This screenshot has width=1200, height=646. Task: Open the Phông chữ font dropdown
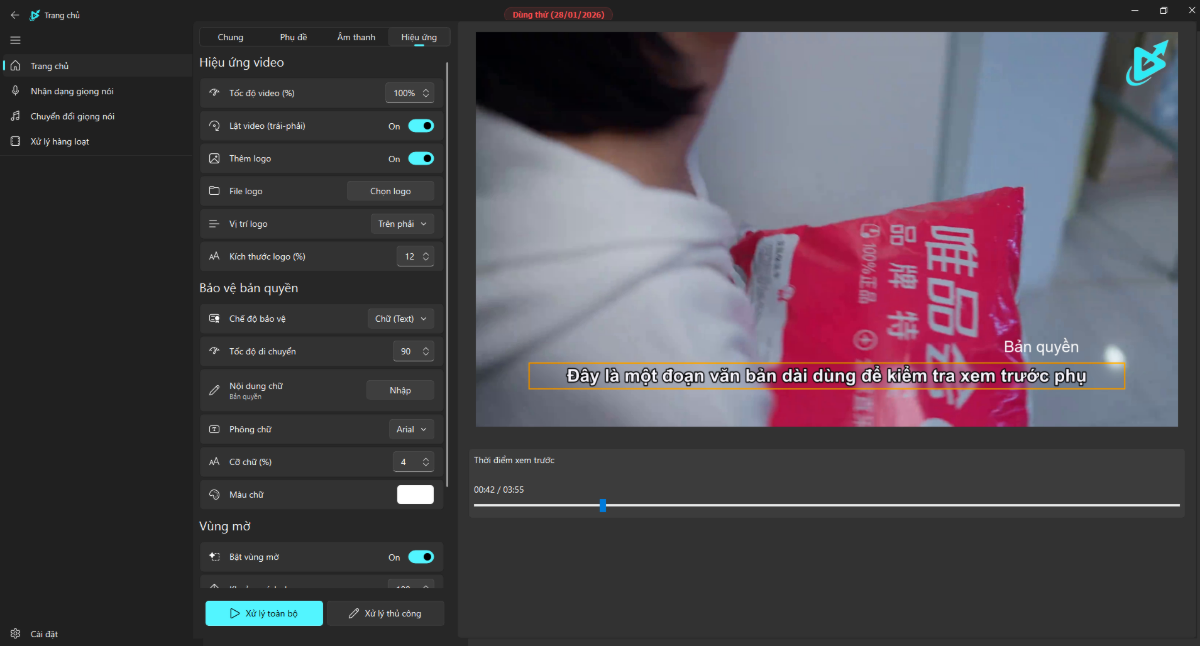coord(411,428)
